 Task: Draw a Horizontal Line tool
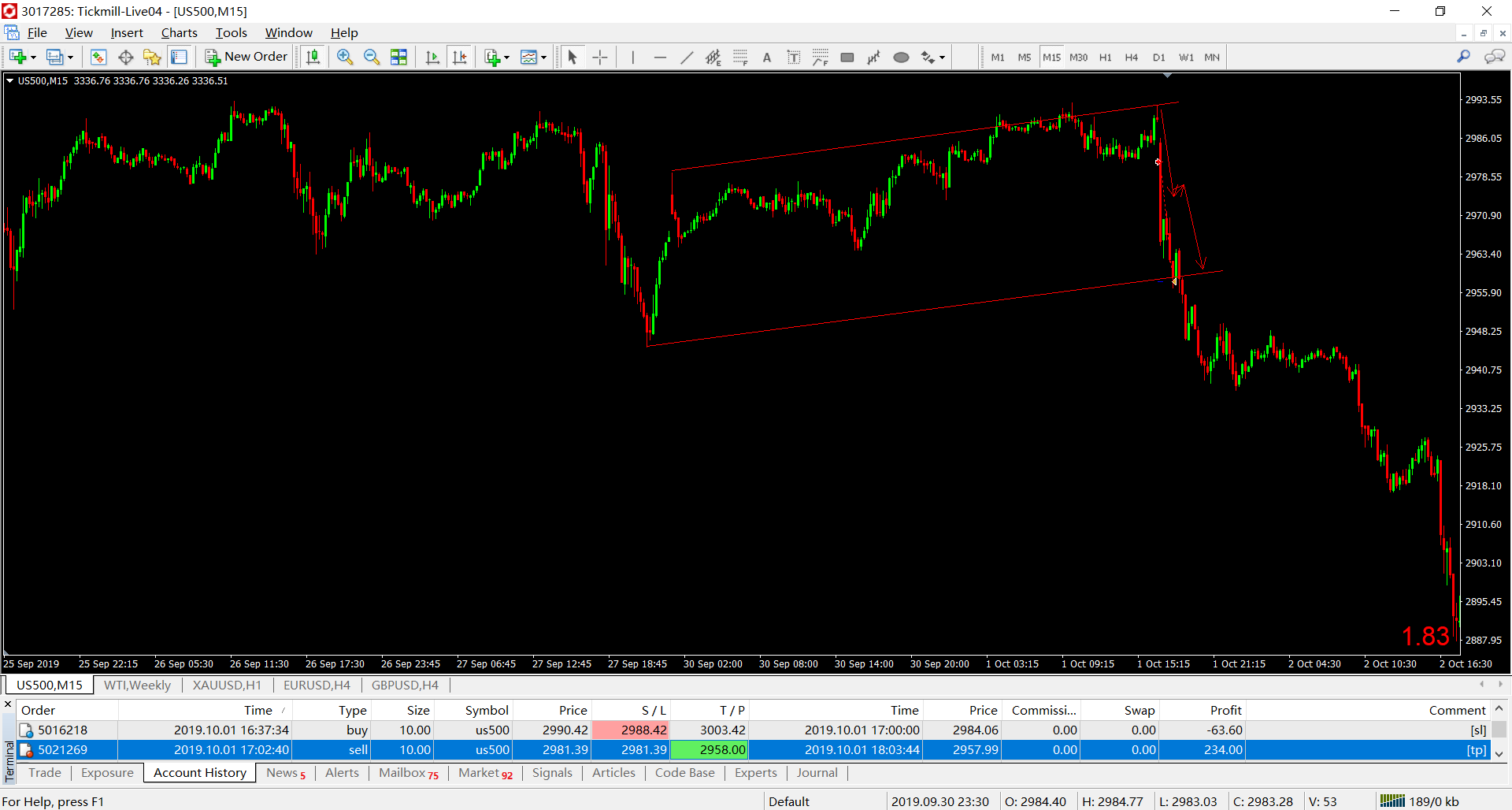[x=660, y=57]
